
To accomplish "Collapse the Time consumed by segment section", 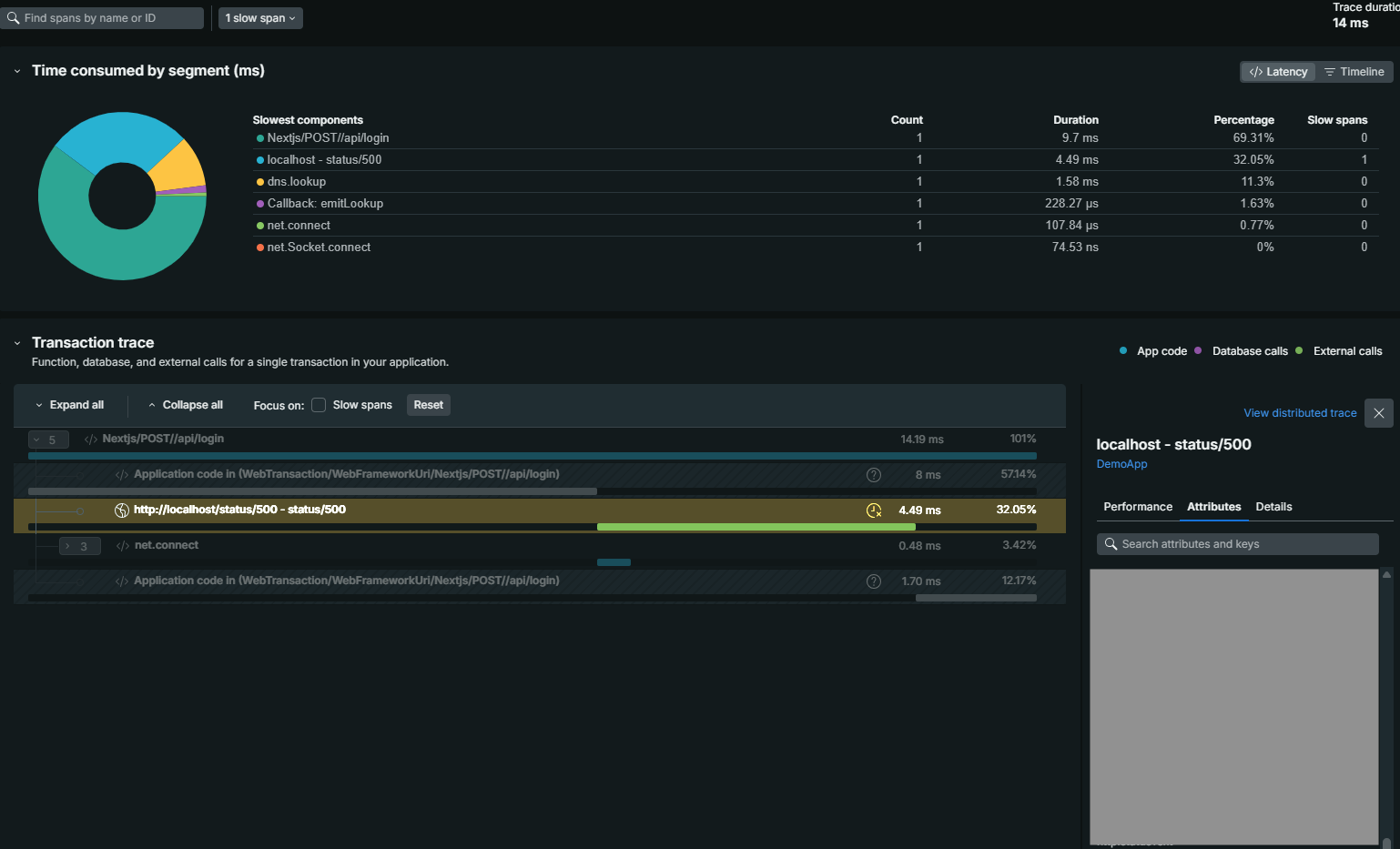I will [x=16, y=71].
